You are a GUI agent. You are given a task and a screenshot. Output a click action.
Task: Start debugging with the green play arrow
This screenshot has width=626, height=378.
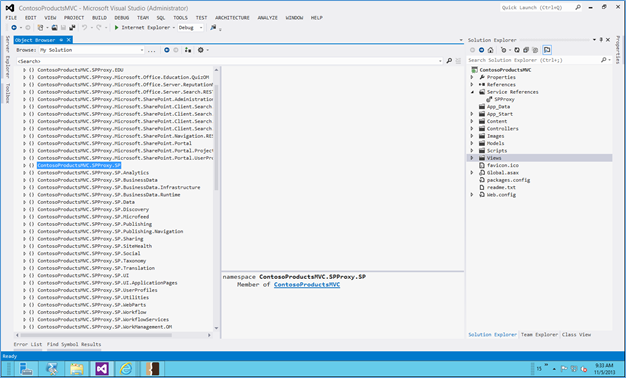coord(117,28)
